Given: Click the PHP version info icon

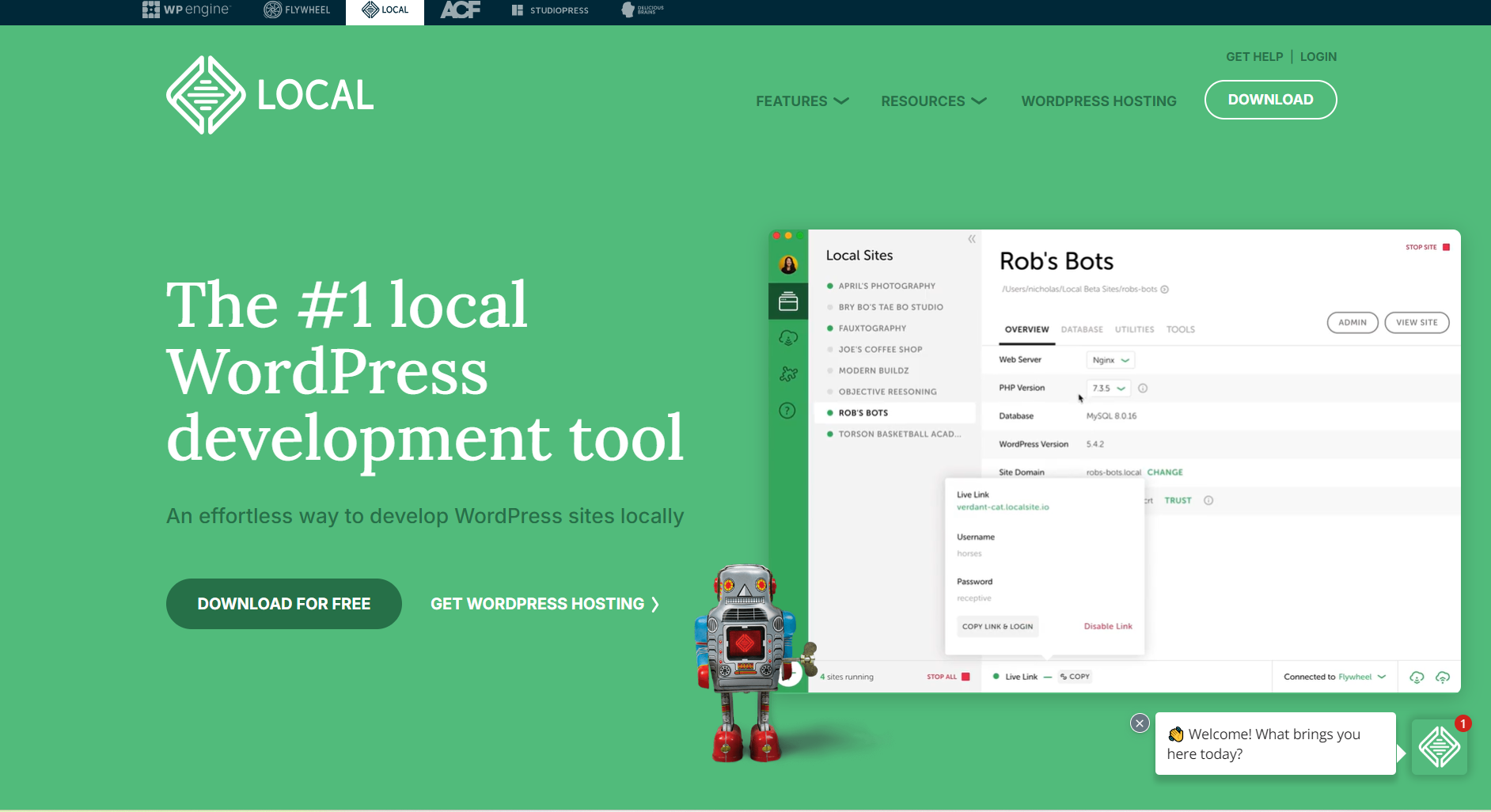Looking at the screenshot, I should tap(1143, 389).
